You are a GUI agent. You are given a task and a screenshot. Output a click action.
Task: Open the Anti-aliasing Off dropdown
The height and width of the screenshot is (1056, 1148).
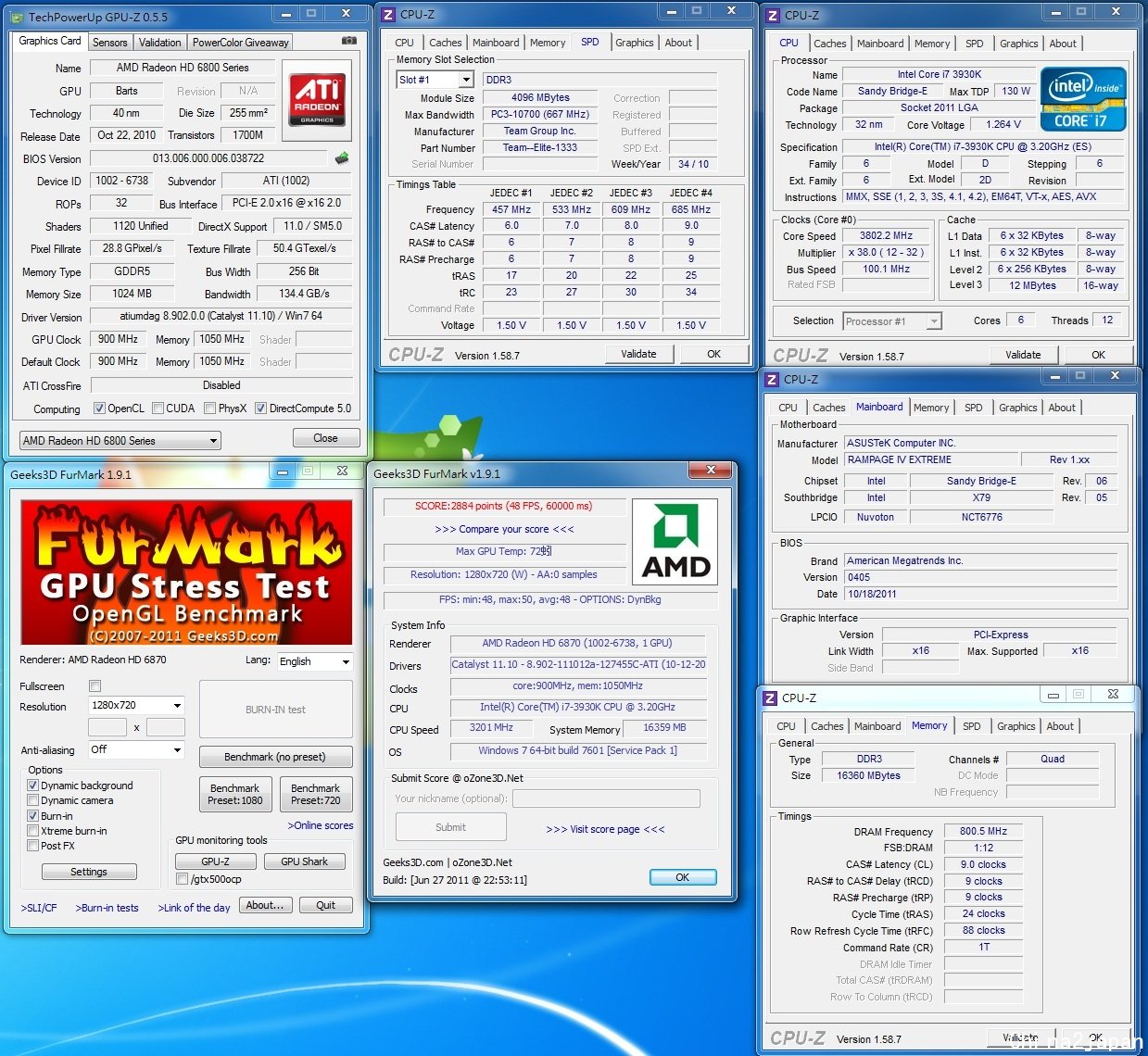click(136, 749)
